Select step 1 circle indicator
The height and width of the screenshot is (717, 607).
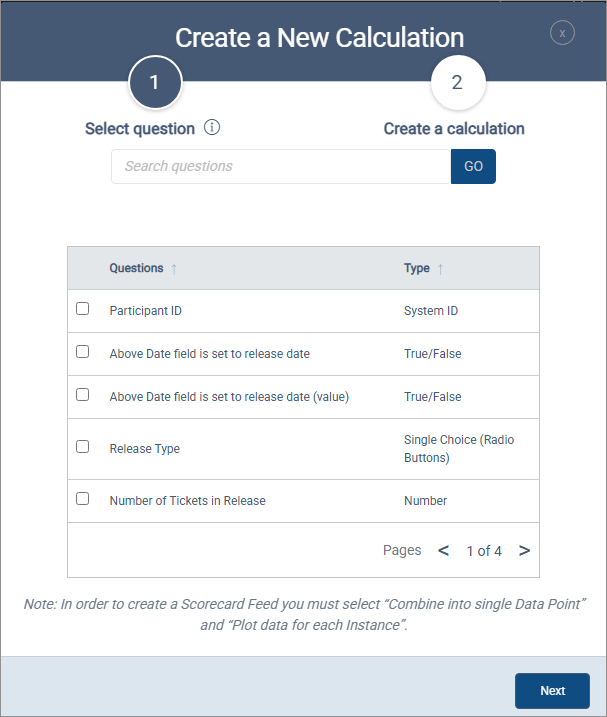(155, 83)
